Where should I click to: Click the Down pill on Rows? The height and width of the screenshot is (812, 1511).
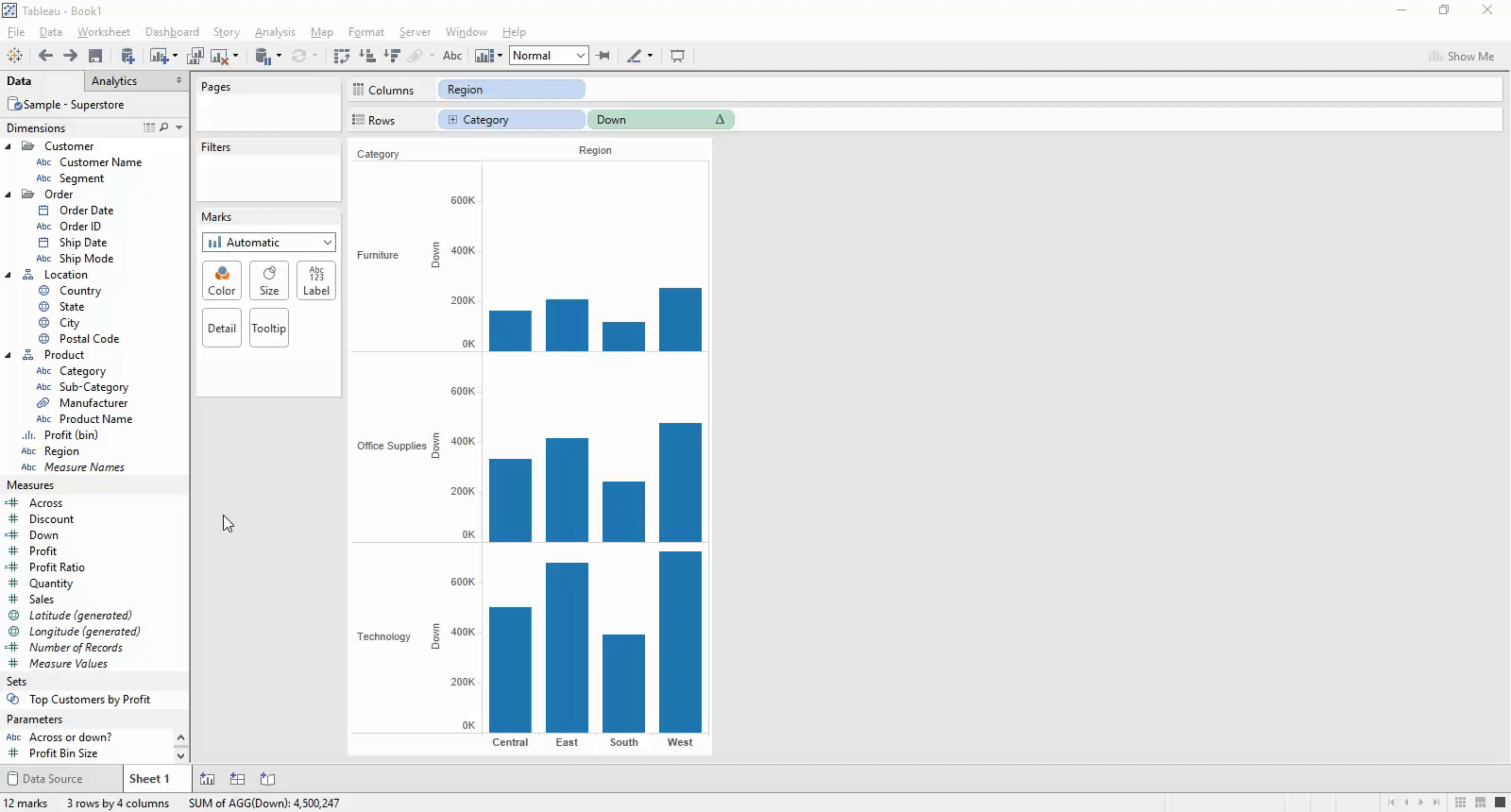click(661, 120)
